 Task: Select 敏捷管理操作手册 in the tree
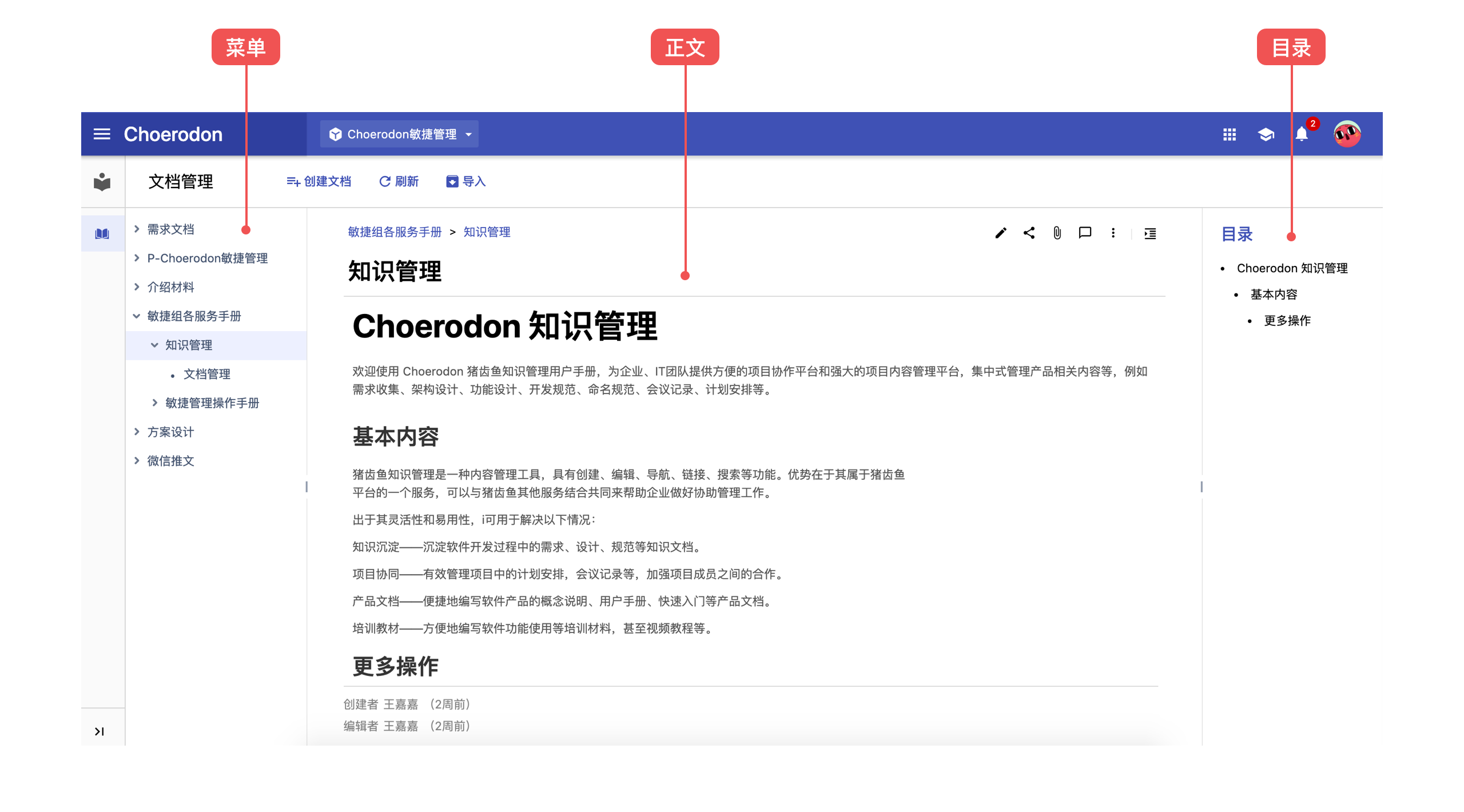(212, 403)
